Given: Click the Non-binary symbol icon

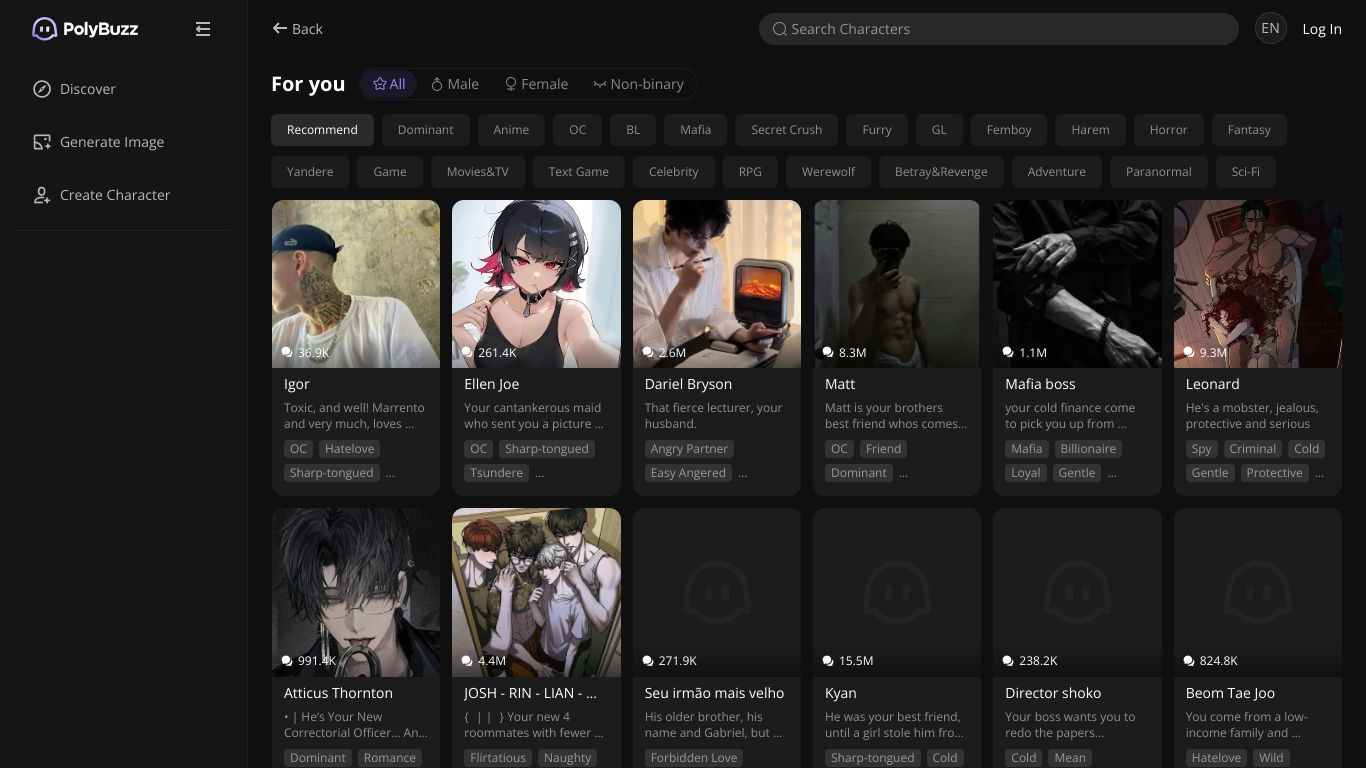Looking at the screenshot, I should coord(600,84).
